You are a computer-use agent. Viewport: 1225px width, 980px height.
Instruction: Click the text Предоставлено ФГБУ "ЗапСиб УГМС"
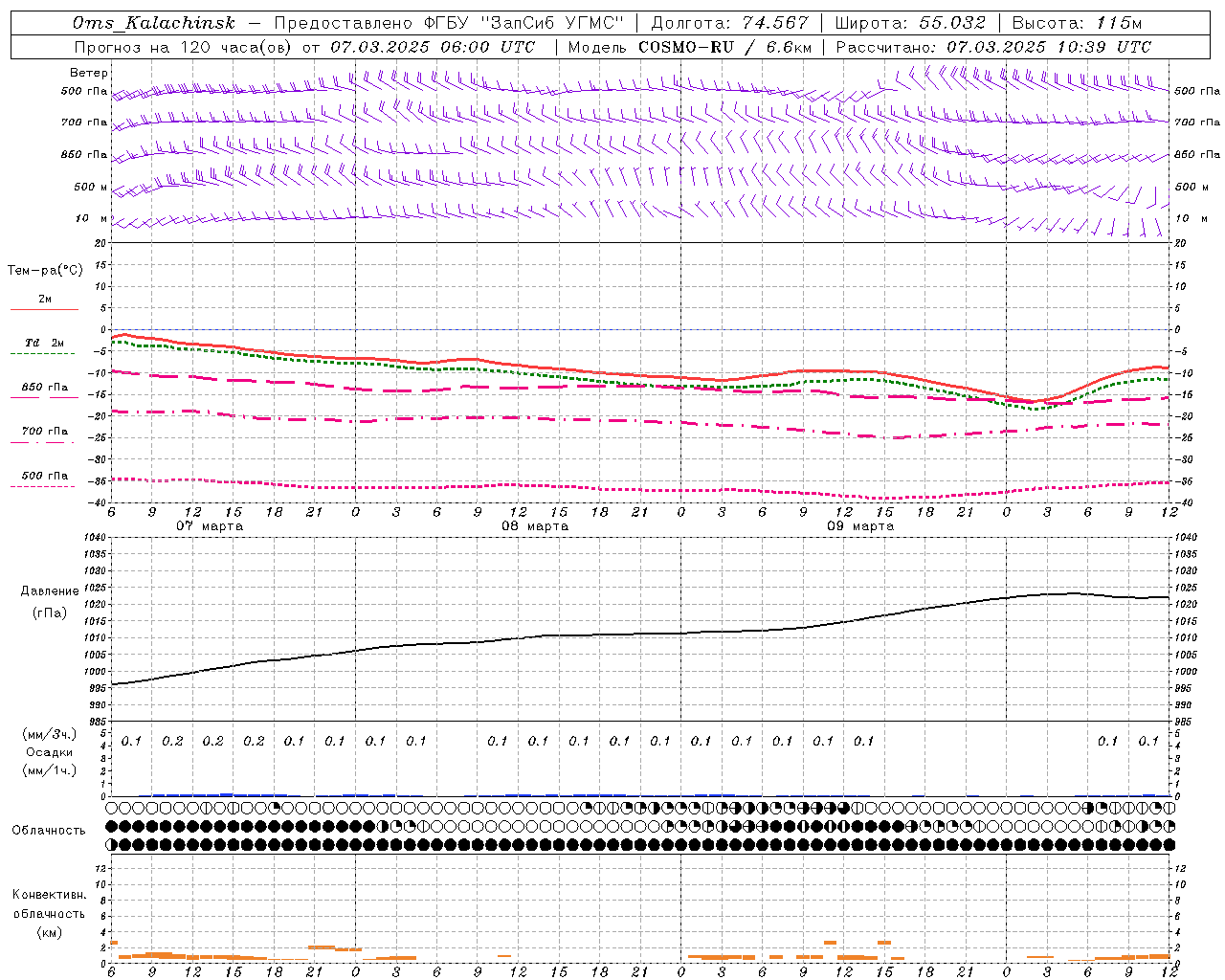[x=449, y=23]
